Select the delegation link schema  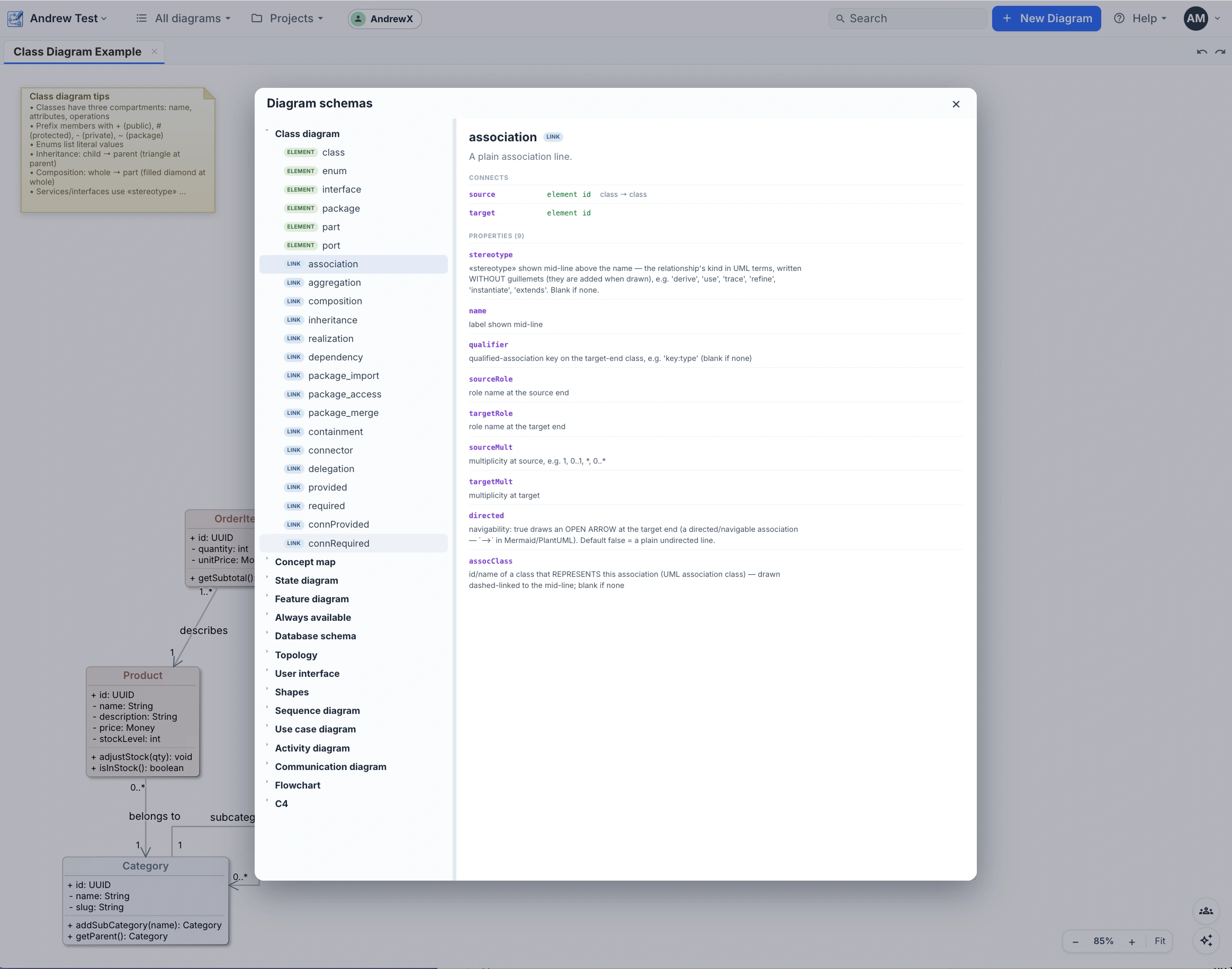(354, 468)
